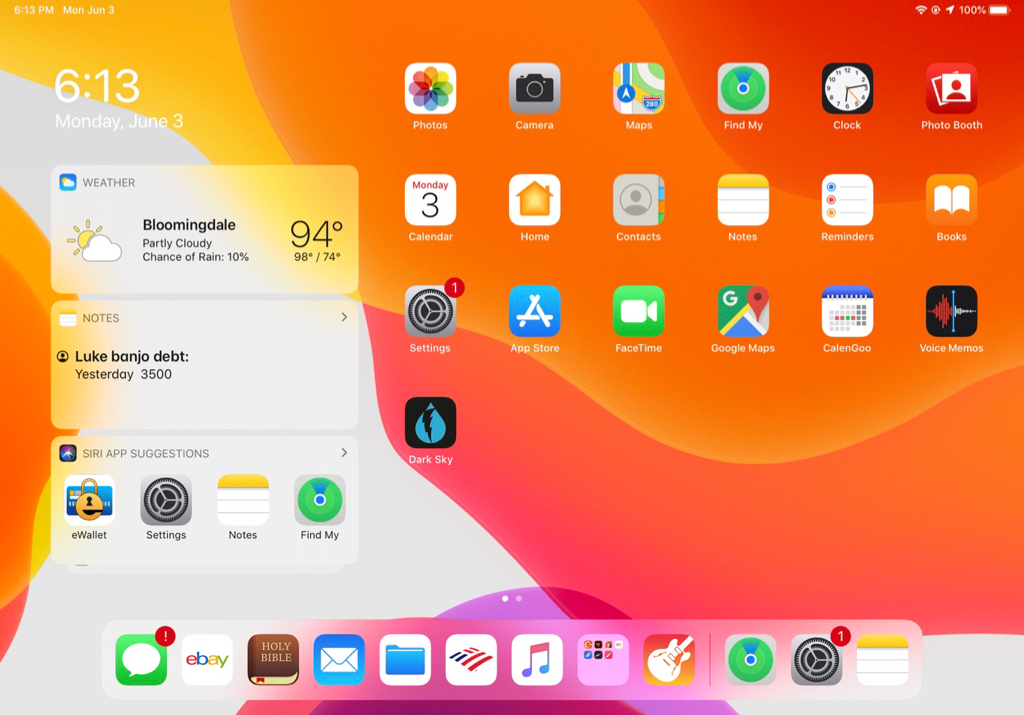Open the Files app in dock
1024x715 pixels.
tap(405, 659)
